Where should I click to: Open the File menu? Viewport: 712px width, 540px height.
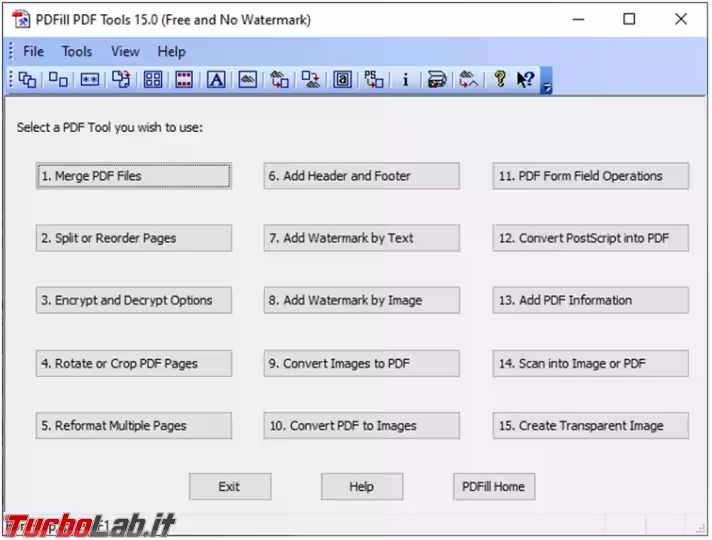tap(33, 51)
